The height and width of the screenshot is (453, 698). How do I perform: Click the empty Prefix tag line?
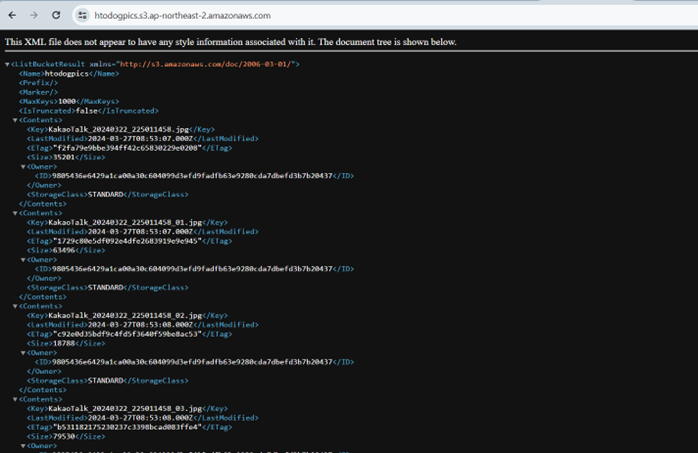(38, 83)
